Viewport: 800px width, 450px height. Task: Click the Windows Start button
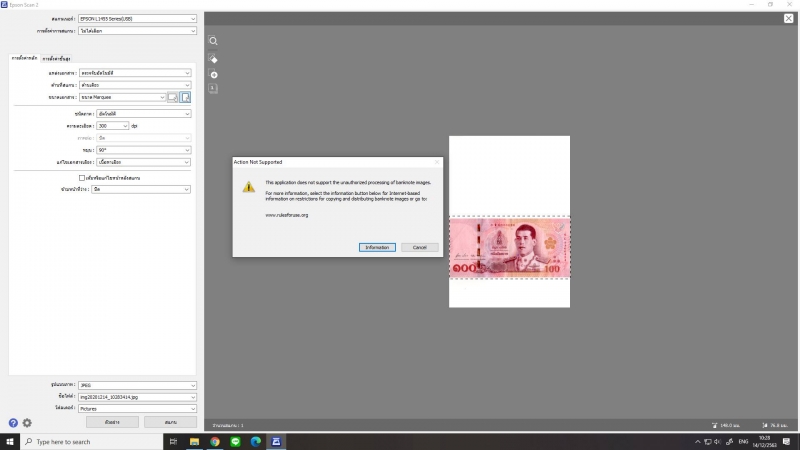tap(10, 441)
